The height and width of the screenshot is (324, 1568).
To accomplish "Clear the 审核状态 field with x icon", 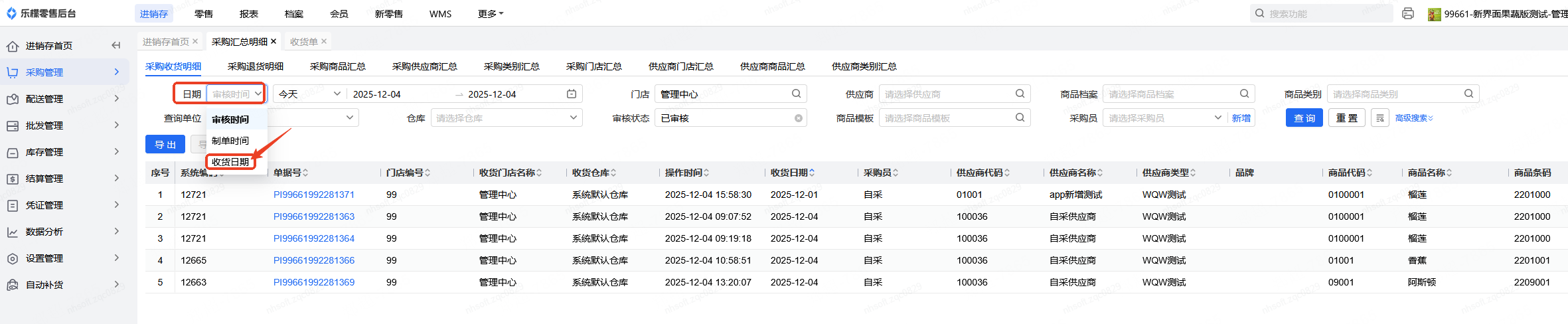I will [x=799, y=118].
